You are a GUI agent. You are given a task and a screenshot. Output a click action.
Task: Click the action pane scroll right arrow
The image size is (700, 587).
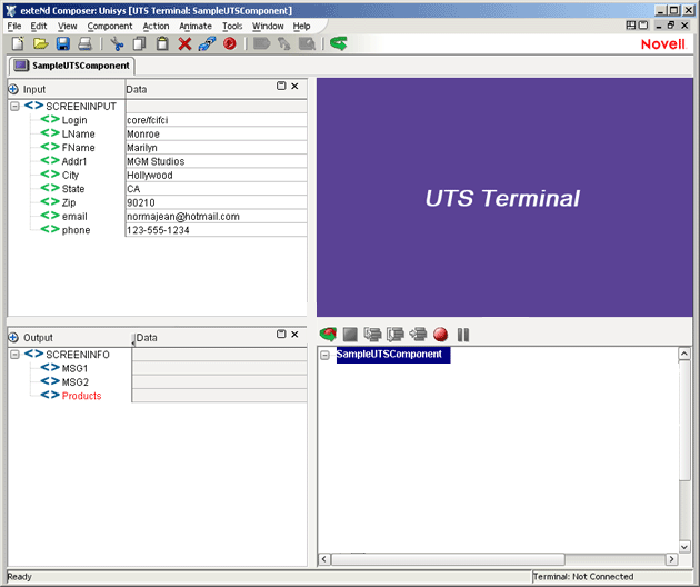coord(671,559)
